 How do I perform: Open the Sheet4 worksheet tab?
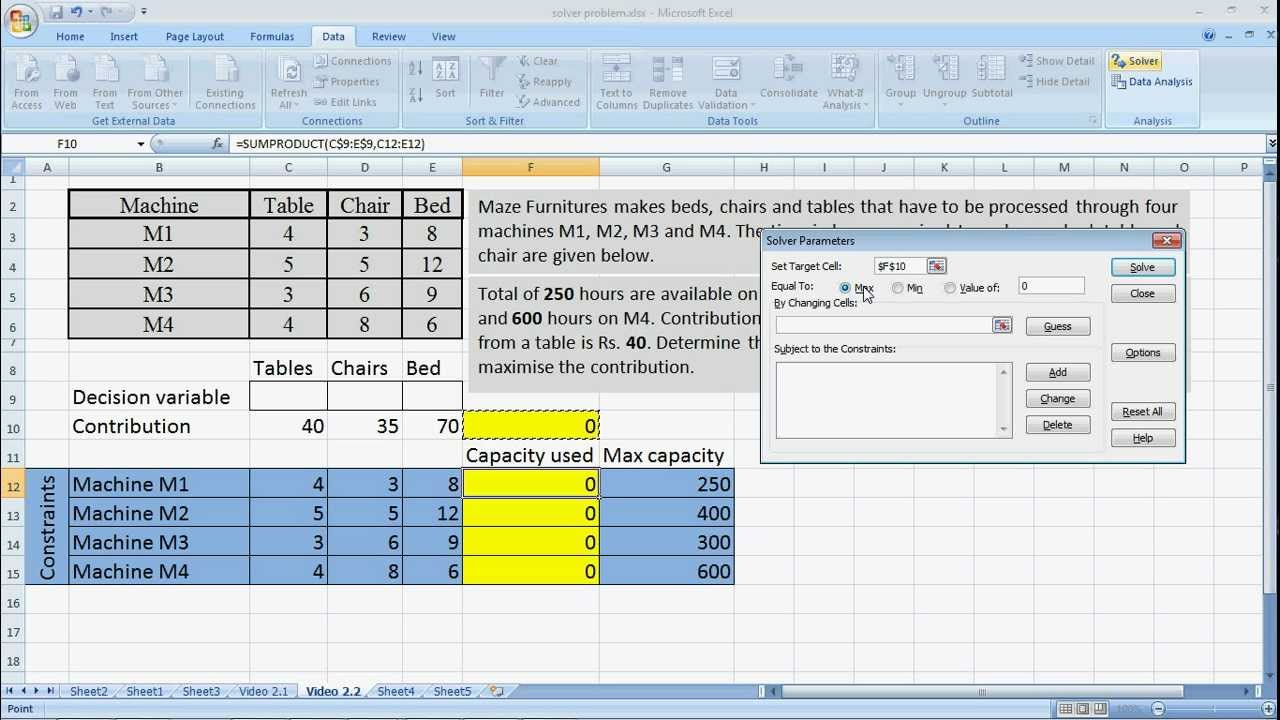[x=396, y=691]
